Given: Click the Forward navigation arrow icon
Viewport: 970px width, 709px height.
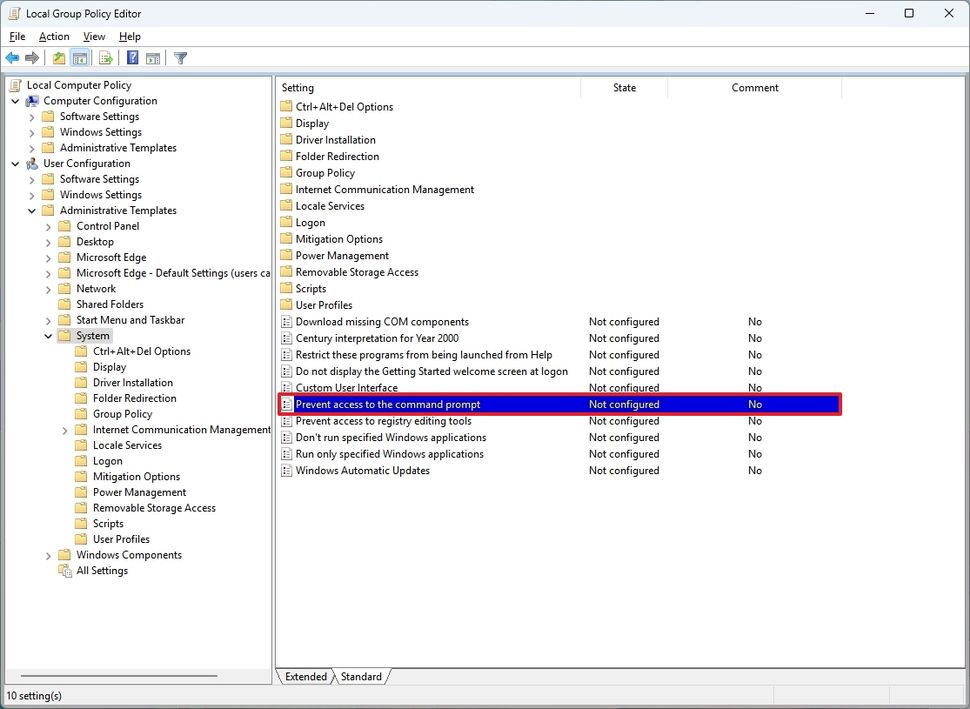Looking at the screenshot, I should pyautogui.click(x=31, y=57).
